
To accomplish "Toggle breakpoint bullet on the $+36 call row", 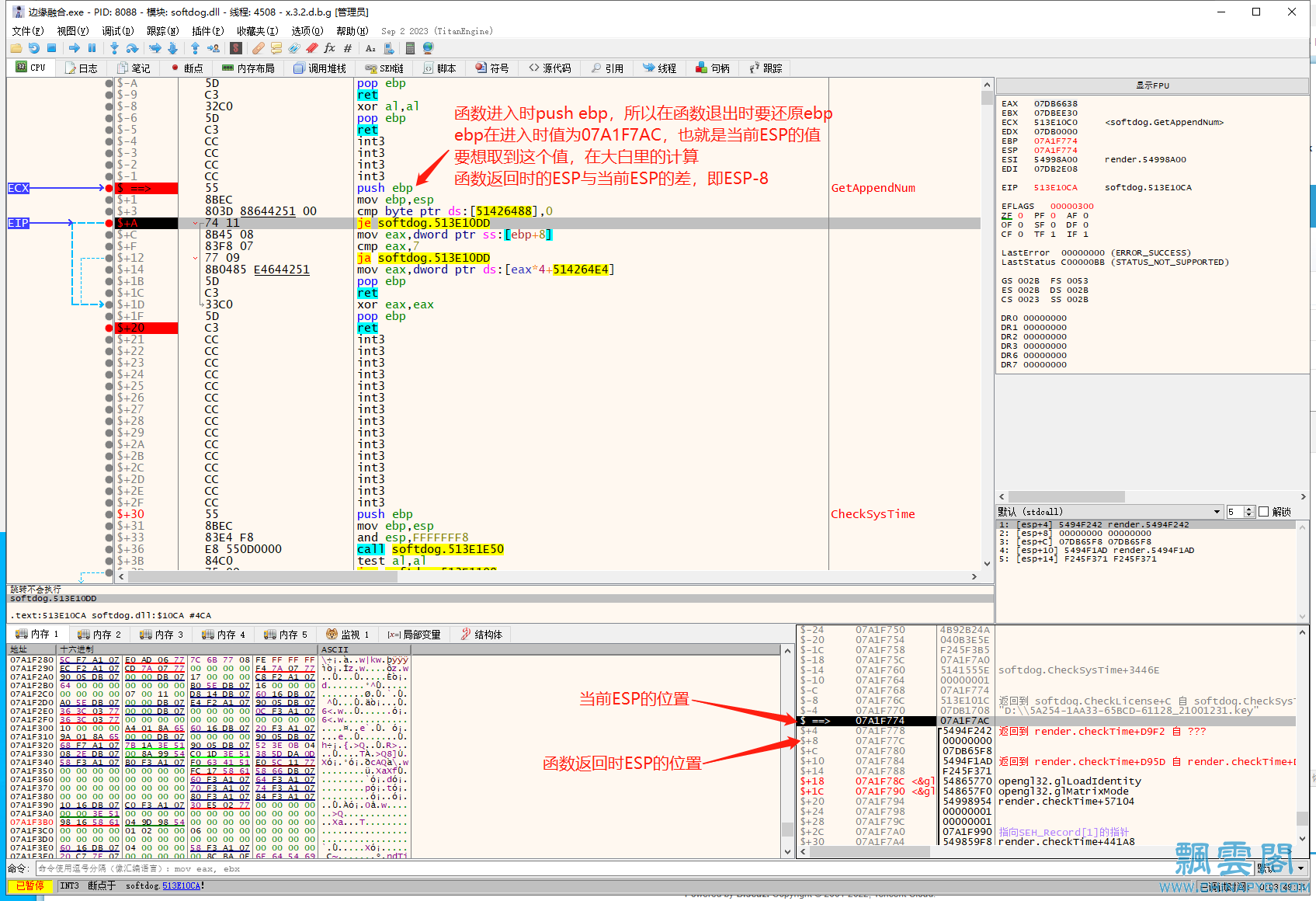I will click(109, 549).
